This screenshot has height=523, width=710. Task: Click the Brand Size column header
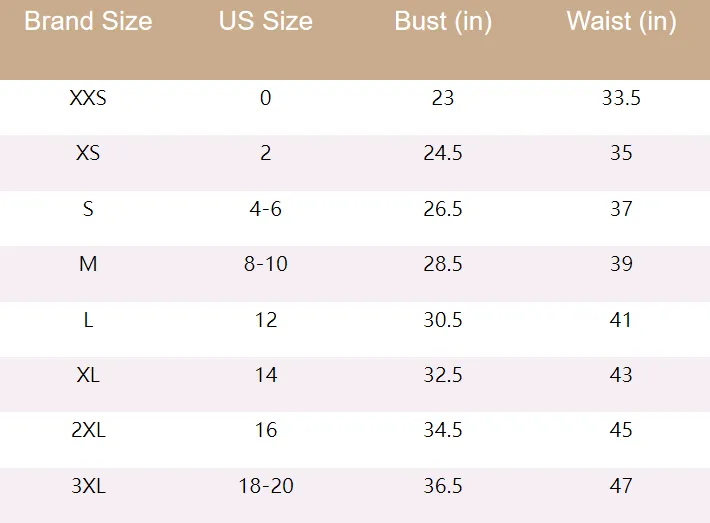[88, 22]
